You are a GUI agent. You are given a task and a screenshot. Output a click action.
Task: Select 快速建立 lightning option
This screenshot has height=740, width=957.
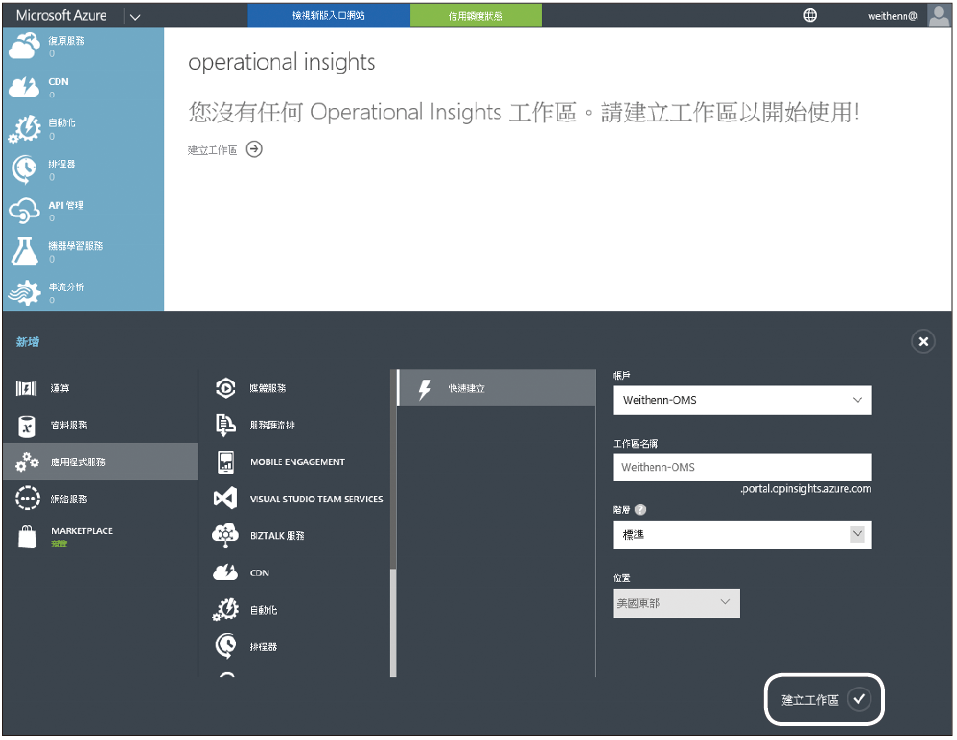pyautogui.click(x=496, y=388)
